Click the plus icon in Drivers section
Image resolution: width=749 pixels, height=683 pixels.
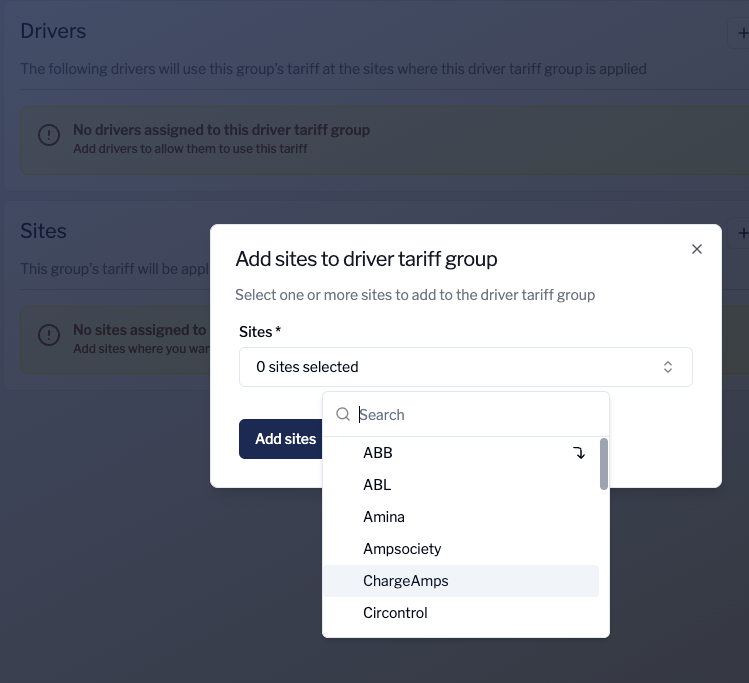[741, 33]
